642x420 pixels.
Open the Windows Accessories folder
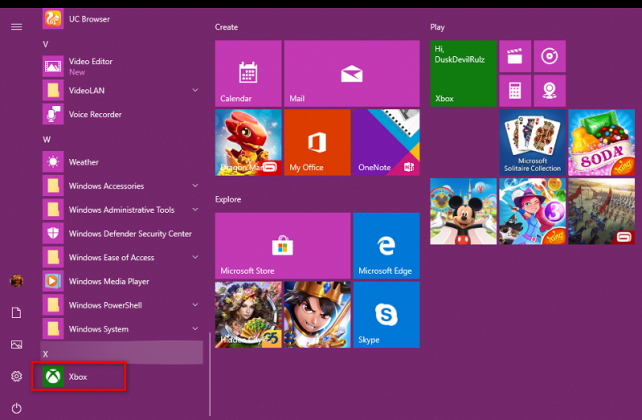pyautogui.click(x=122, y=185)
